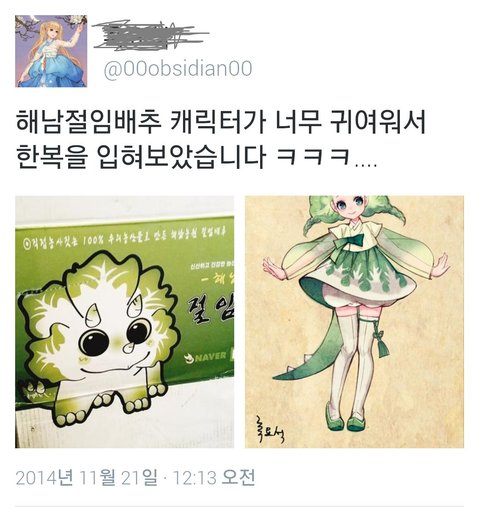Click the tweet line starting 해남절임배추
Viewport: 480px width, 508px height.
(x=221, y=122)
